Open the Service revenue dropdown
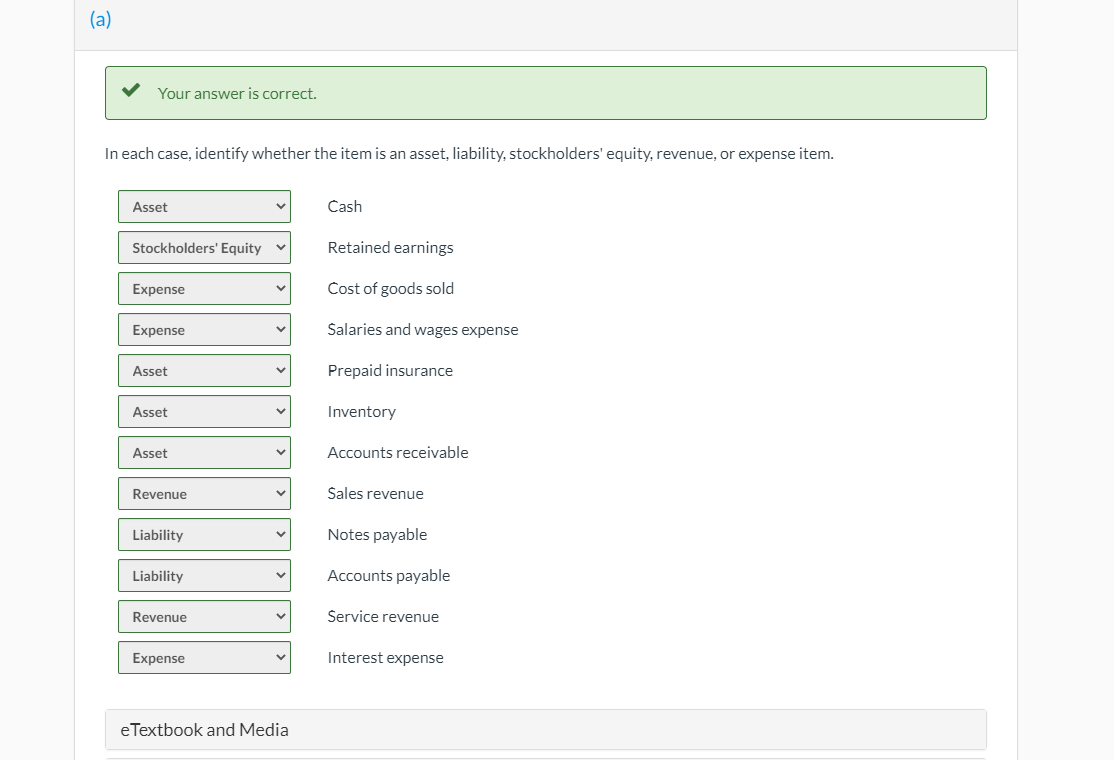 [x=204, y=617]
